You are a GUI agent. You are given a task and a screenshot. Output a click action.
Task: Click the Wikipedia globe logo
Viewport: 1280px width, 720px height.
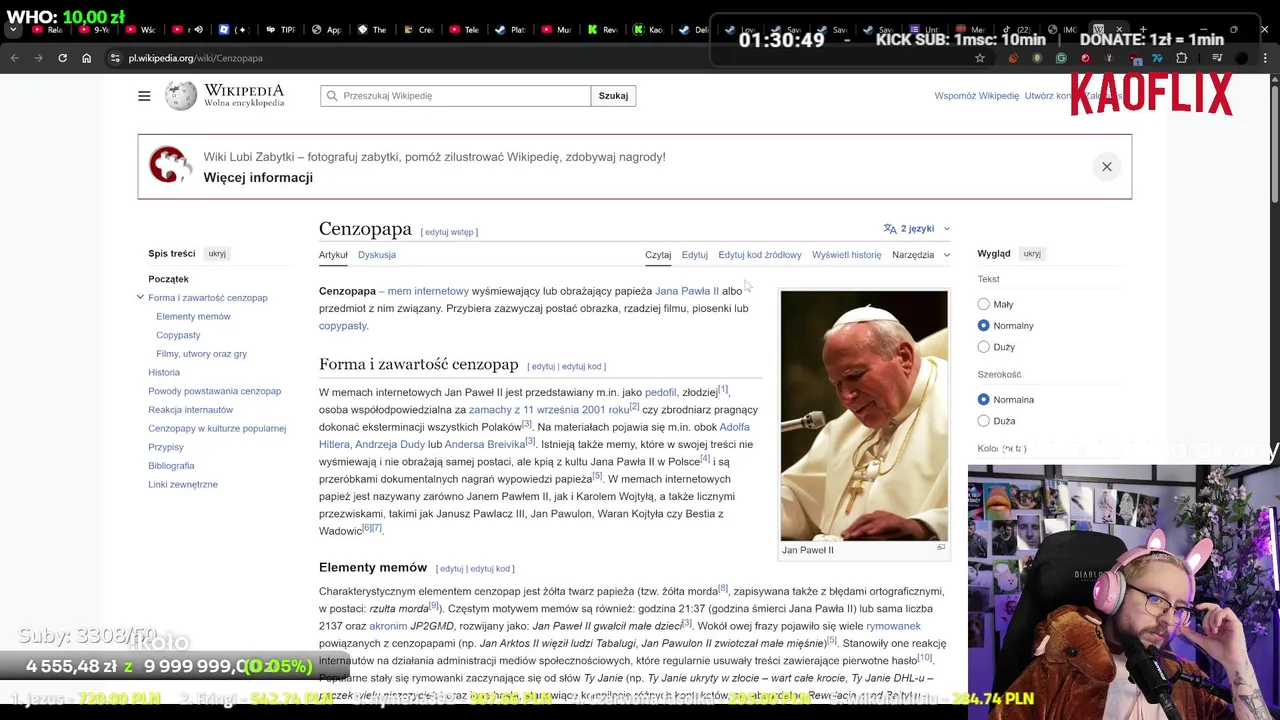[x=181, y=96]
